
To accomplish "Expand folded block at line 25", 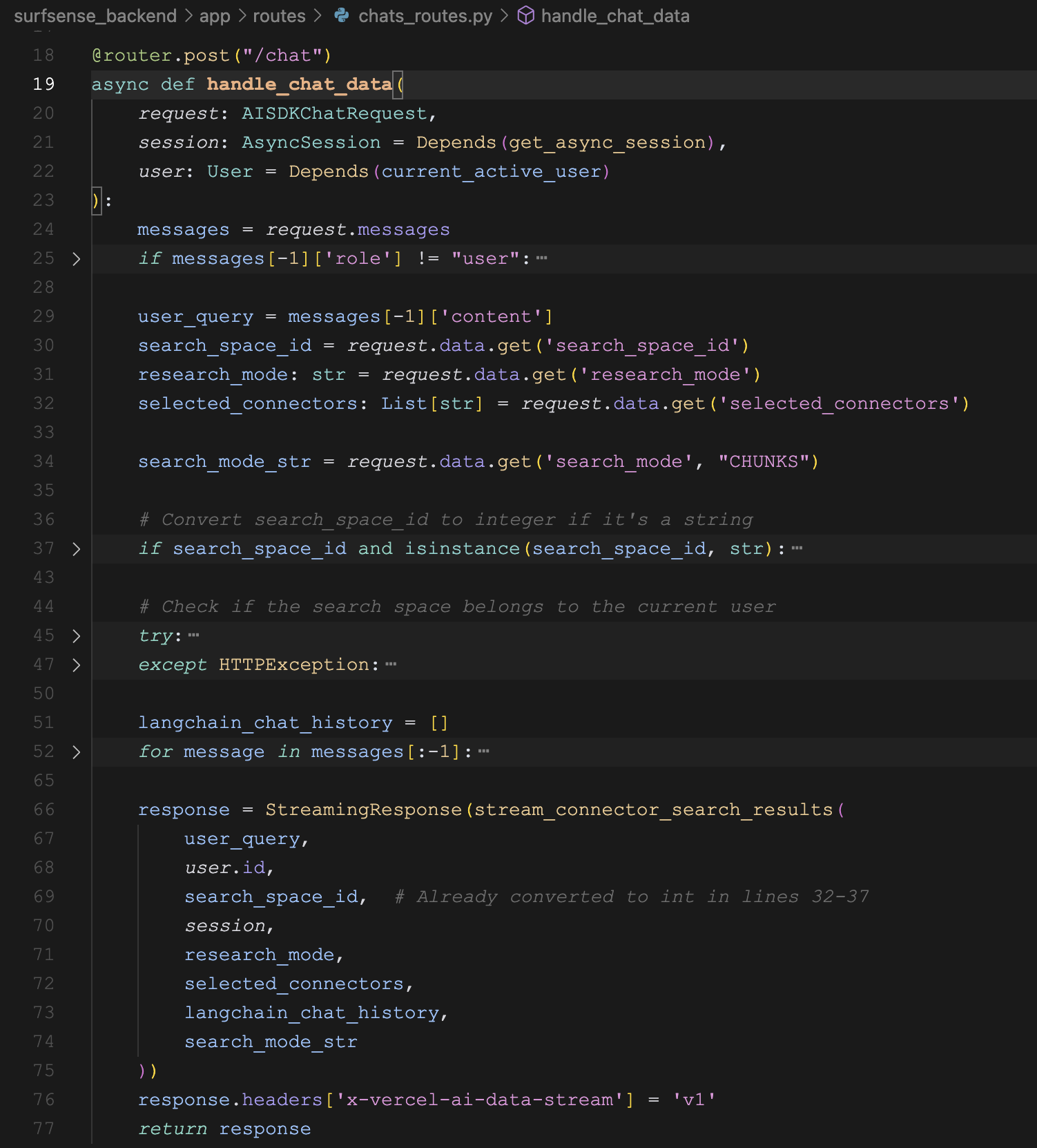I will click(76, 259).
